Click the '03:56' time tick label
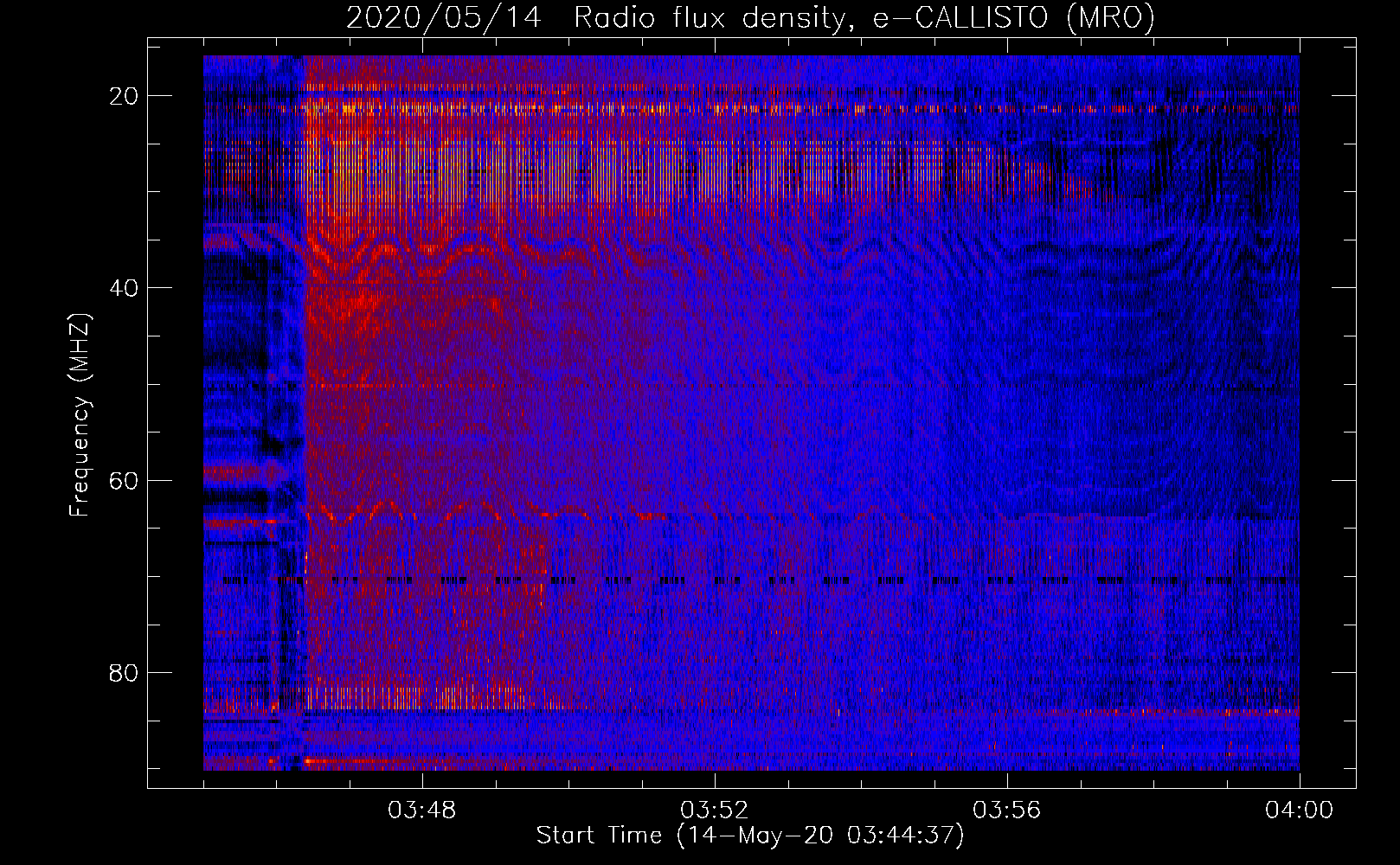Viewport: 1400px width, 865px height. point(1007,811)
